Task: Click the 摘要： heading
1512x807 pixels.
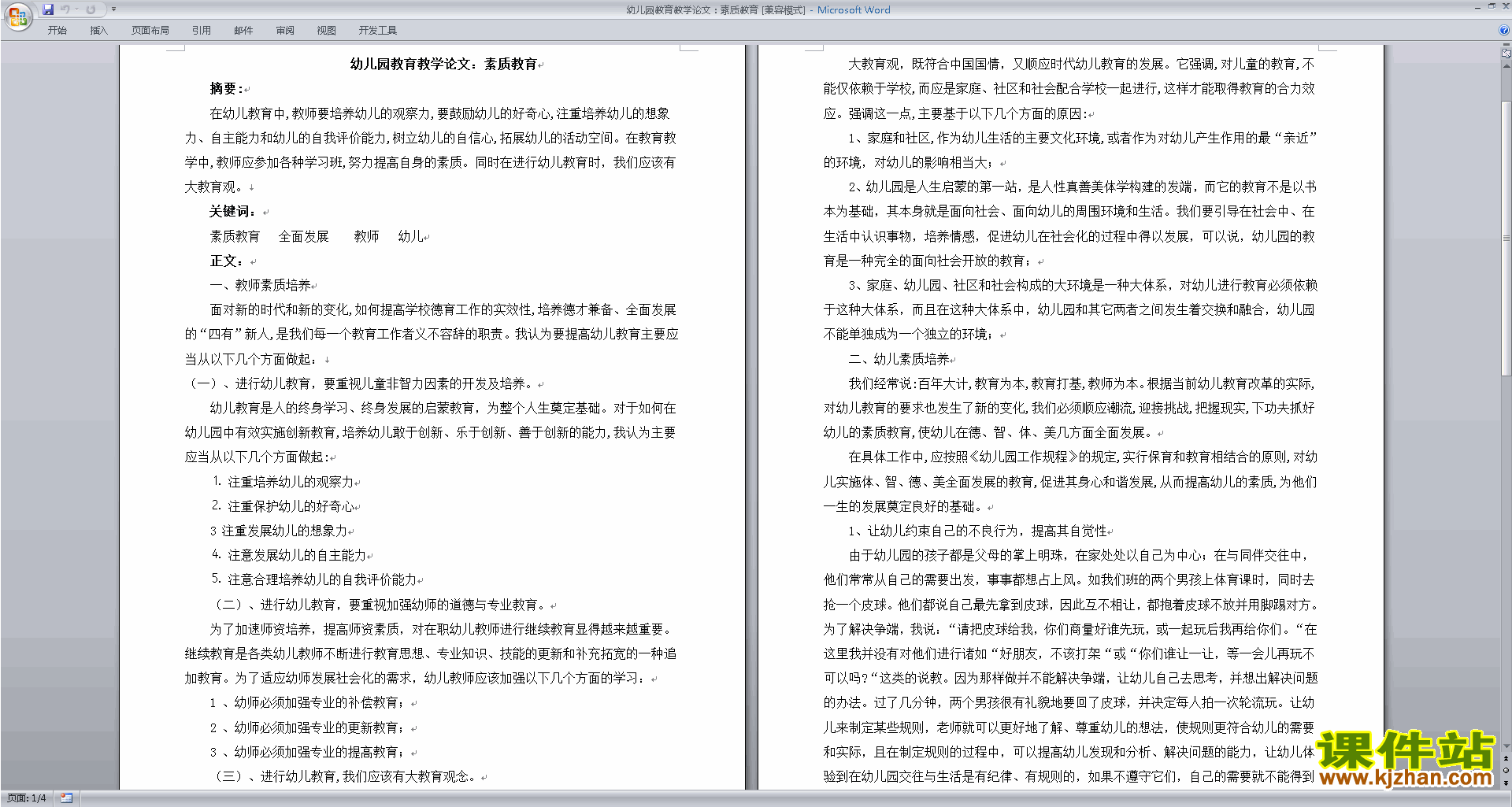Action: coord(227,89)
